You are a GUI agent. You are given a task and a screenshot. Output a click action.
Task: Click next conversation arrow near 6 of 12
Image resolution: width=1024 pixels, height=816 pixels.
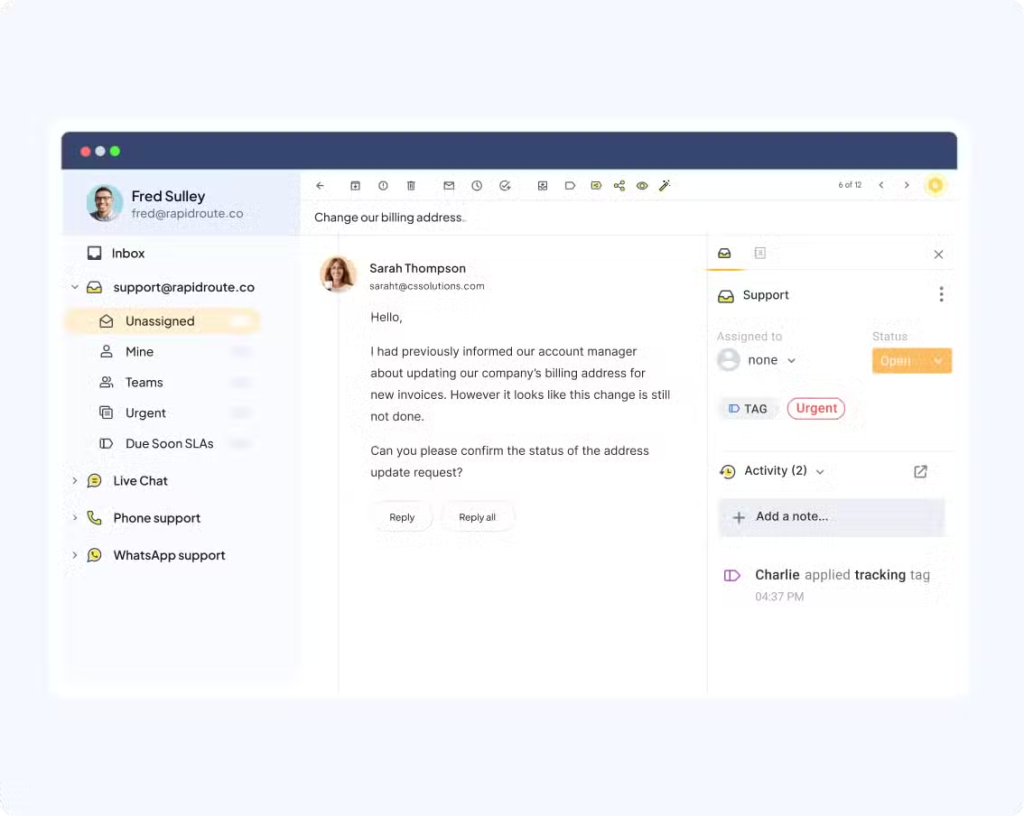pyautogui.click(x=906, y=185)
